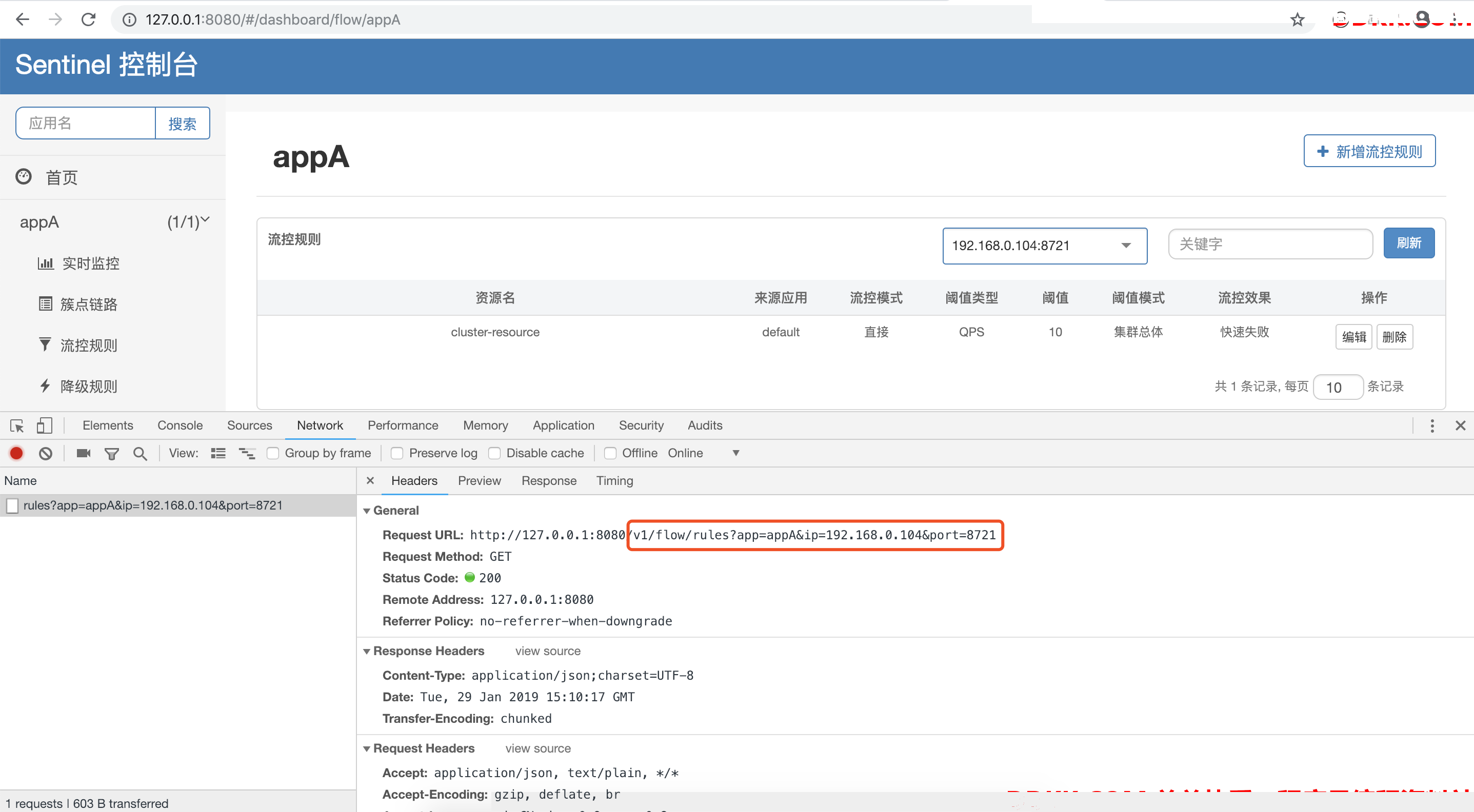Click the 流控规则 filter icon in sidebar
This screenshot has height=812, width=1474.
tap(45, 344)
